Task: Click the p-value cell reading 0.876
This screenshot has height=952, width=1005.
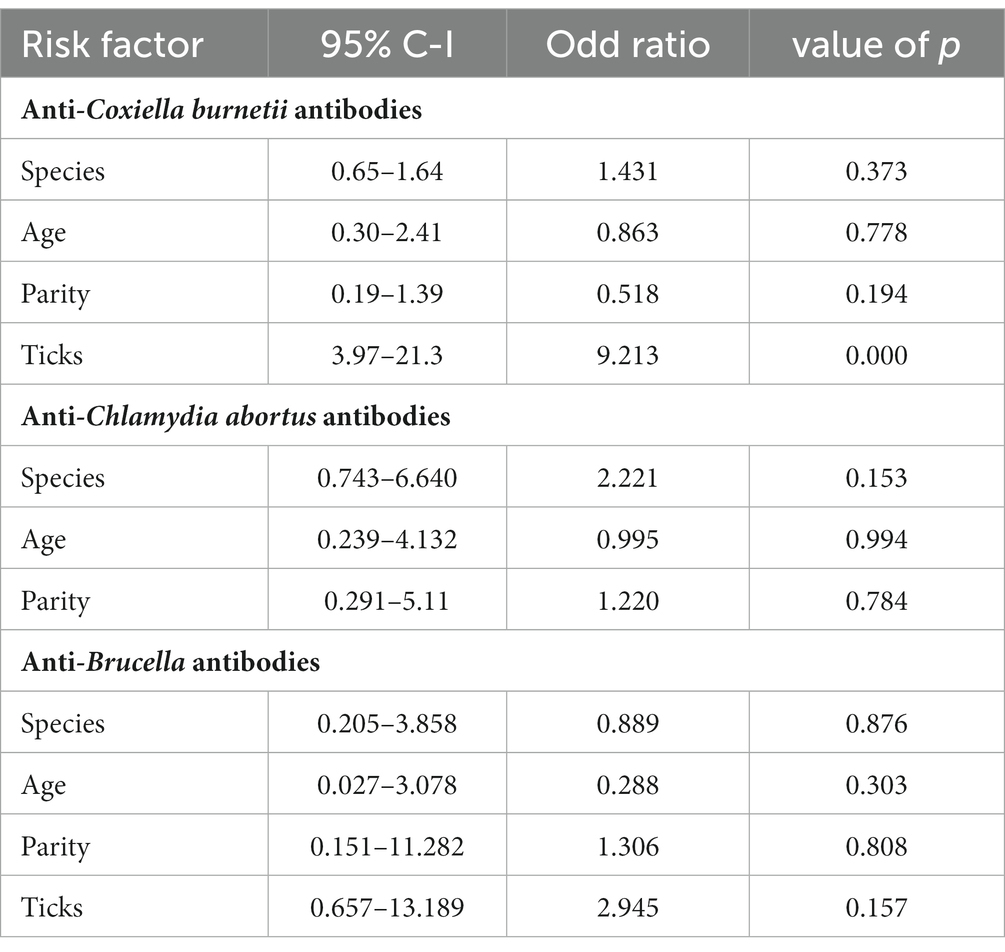Action: point(875,723)
